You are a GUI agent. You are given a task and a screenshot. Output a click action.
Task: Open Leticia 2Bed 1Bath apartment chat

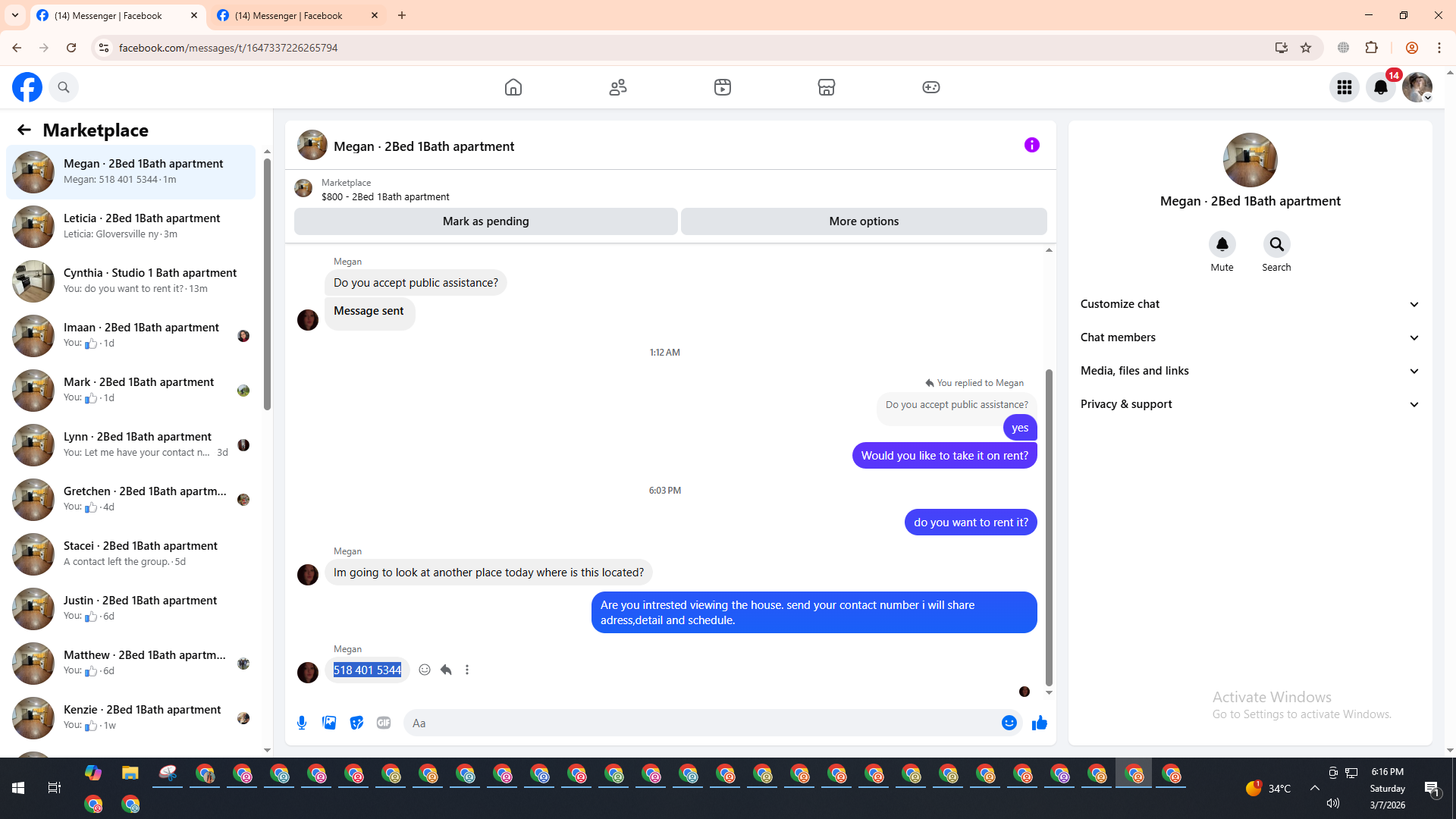pos(131,227)
